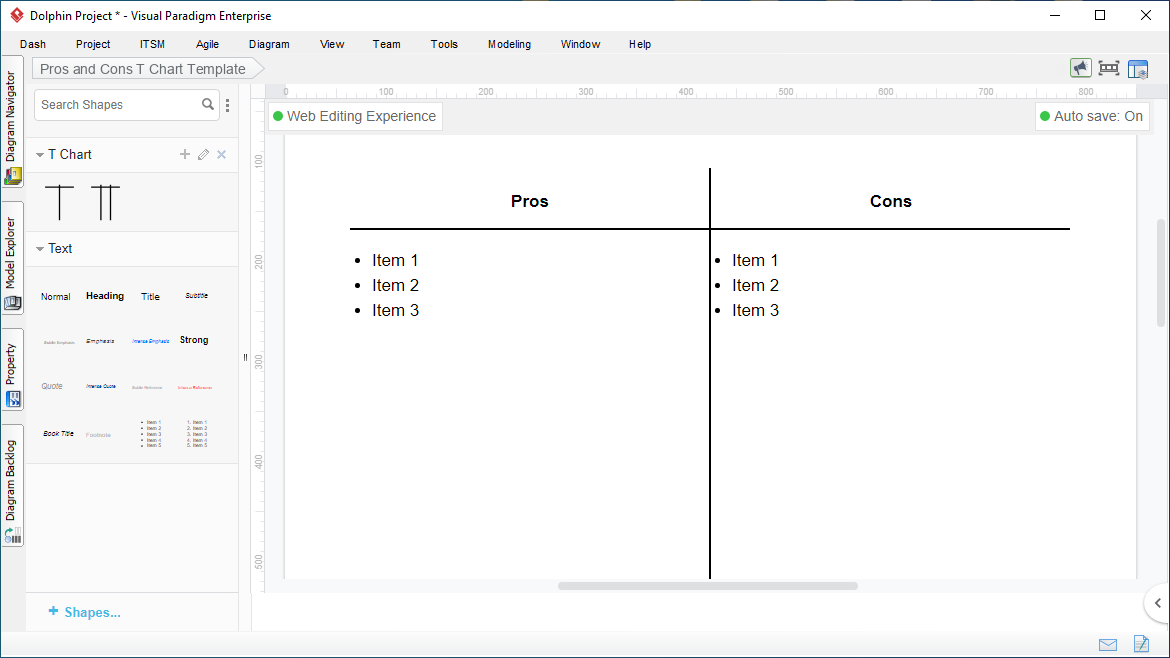Viewport: 1170px width, 658px height.
Task: Open the shape panel three-dot options menu
Action: pos(228,105)
